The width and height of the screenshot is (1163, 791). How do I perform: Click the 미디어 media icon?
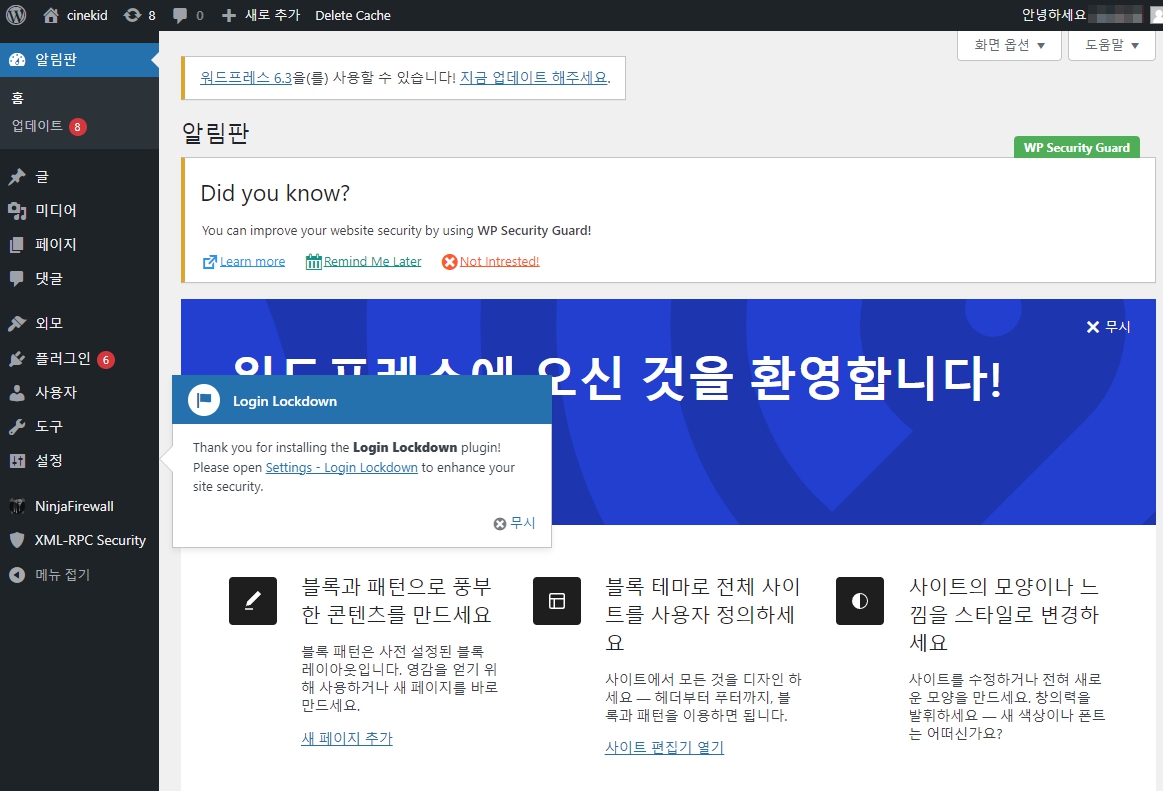[17, 211]
